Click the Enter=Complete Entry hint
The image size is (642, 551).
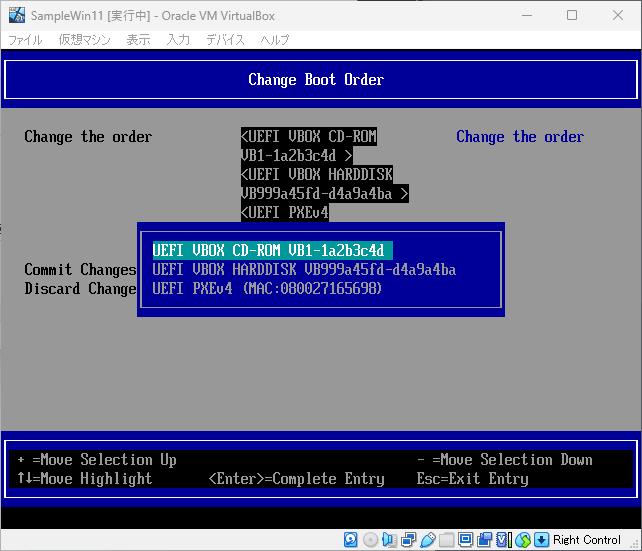tap(296, 479)
